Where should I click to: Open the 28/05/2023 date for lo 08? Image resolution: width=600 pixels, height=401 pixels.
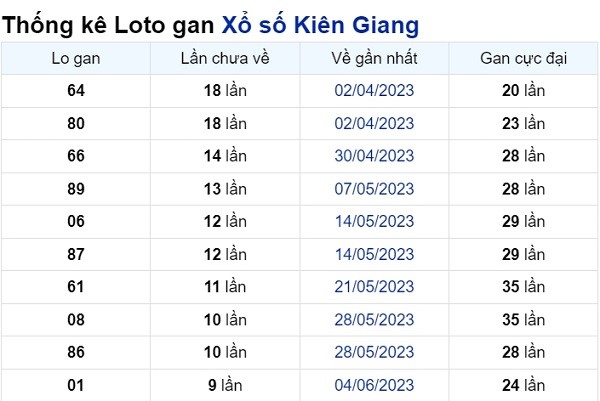pos(374,320)
